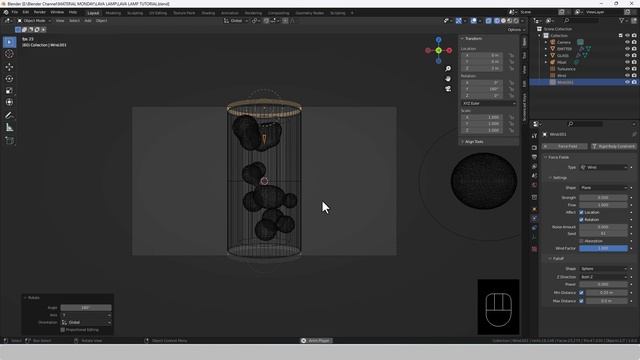Select the Add Cube tool
640x360 pixels.
coord(9,140)
